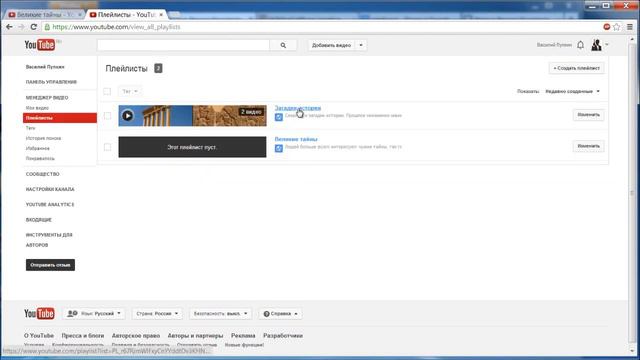The width and height of the screenshot is (640, 360).
Task: Click the О YouTube footer link
Action: tap(39, 336)
